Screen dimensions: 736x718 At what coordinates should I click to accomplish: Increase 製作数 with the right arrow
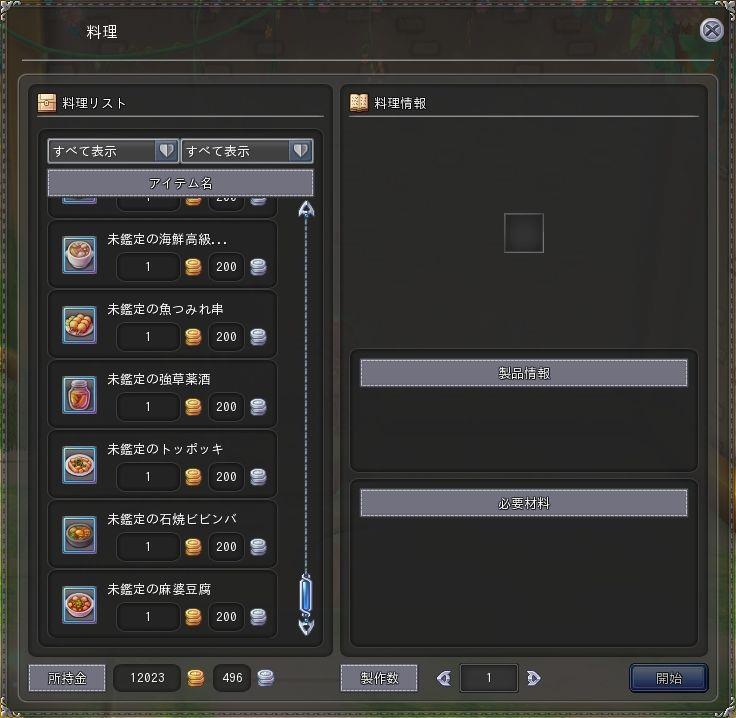[x=534, y=678]
